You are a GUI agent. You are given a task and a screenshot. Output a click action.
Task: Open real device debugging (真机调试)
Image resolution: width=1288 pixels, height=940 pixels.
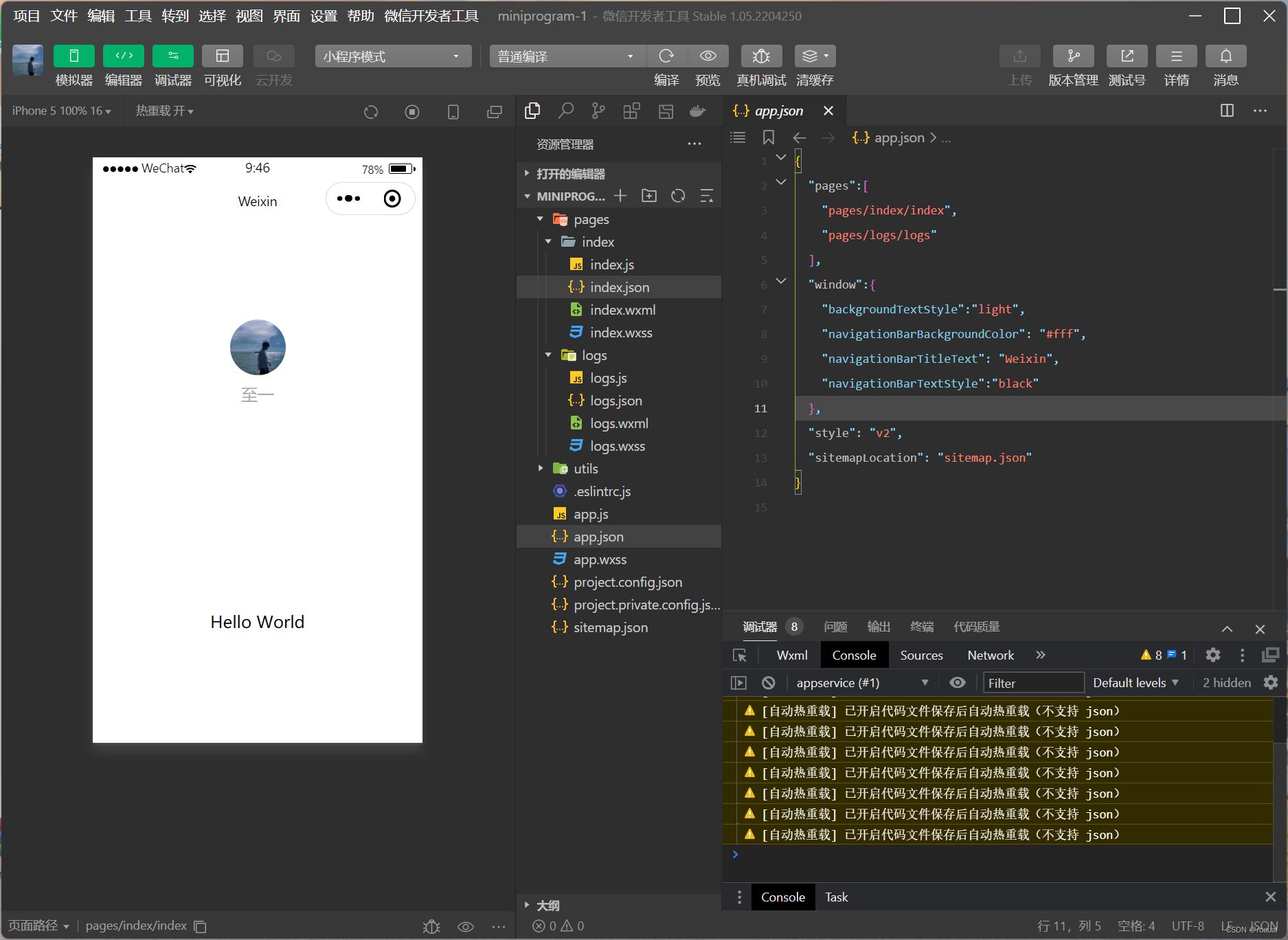[760, 56]
